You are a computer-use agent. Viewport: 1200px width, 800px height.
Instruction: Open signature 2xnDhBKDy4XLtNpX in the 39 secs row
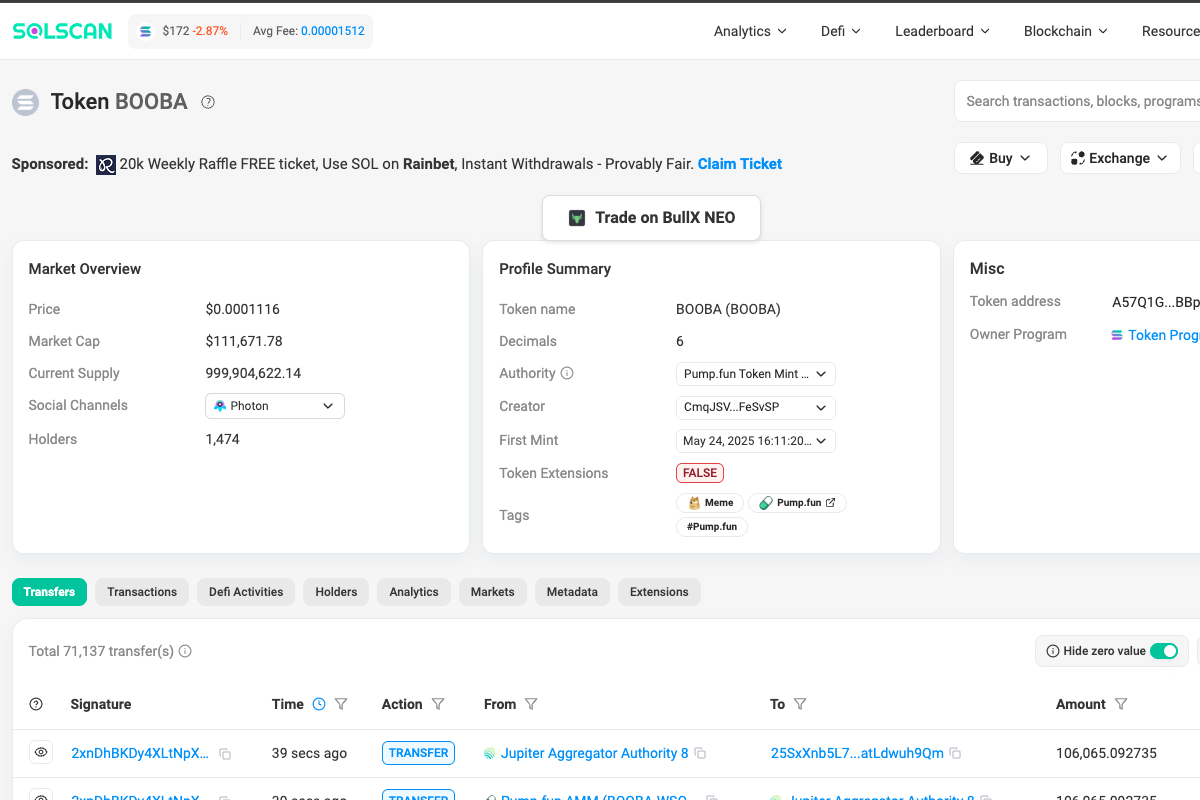coord(140,753)
